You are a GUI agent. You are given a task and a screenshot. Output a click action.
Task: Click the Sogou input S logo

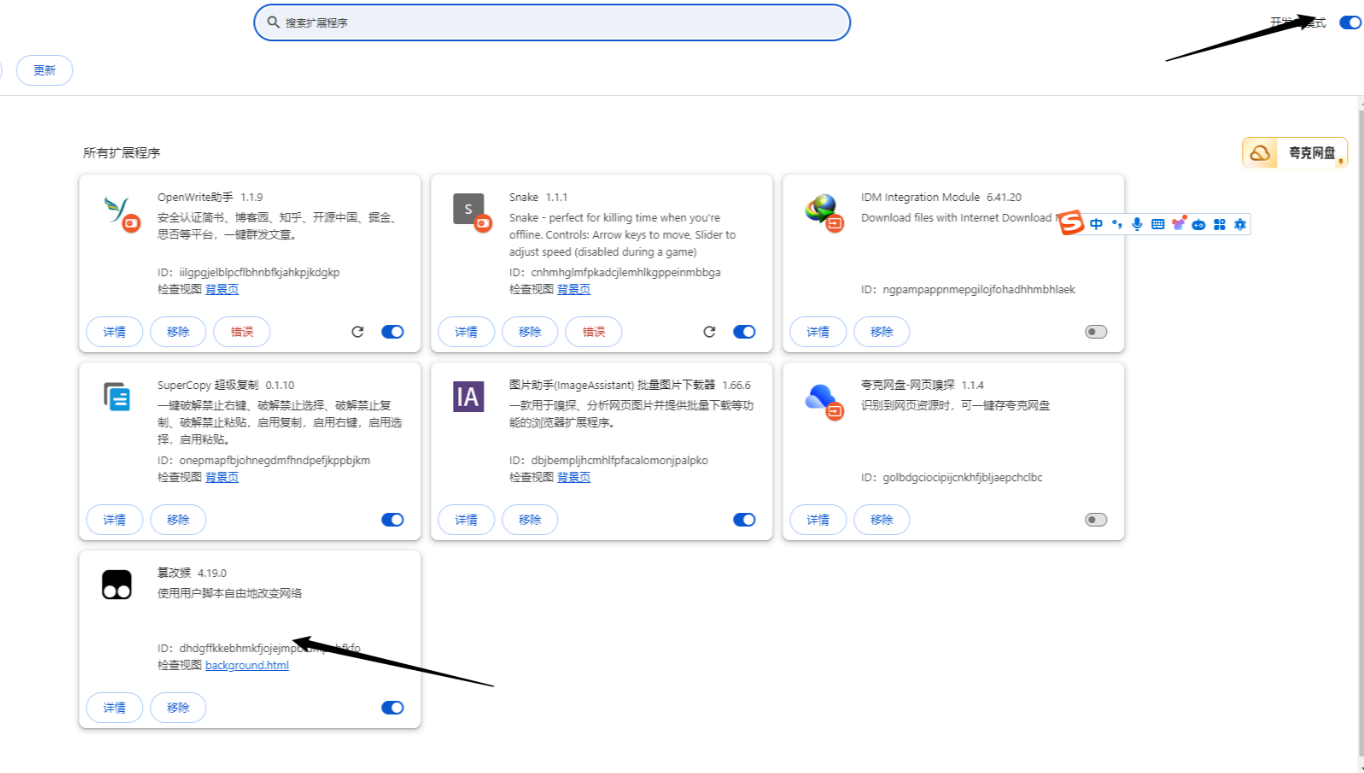pyautogui.click(x=1072, y=224)
